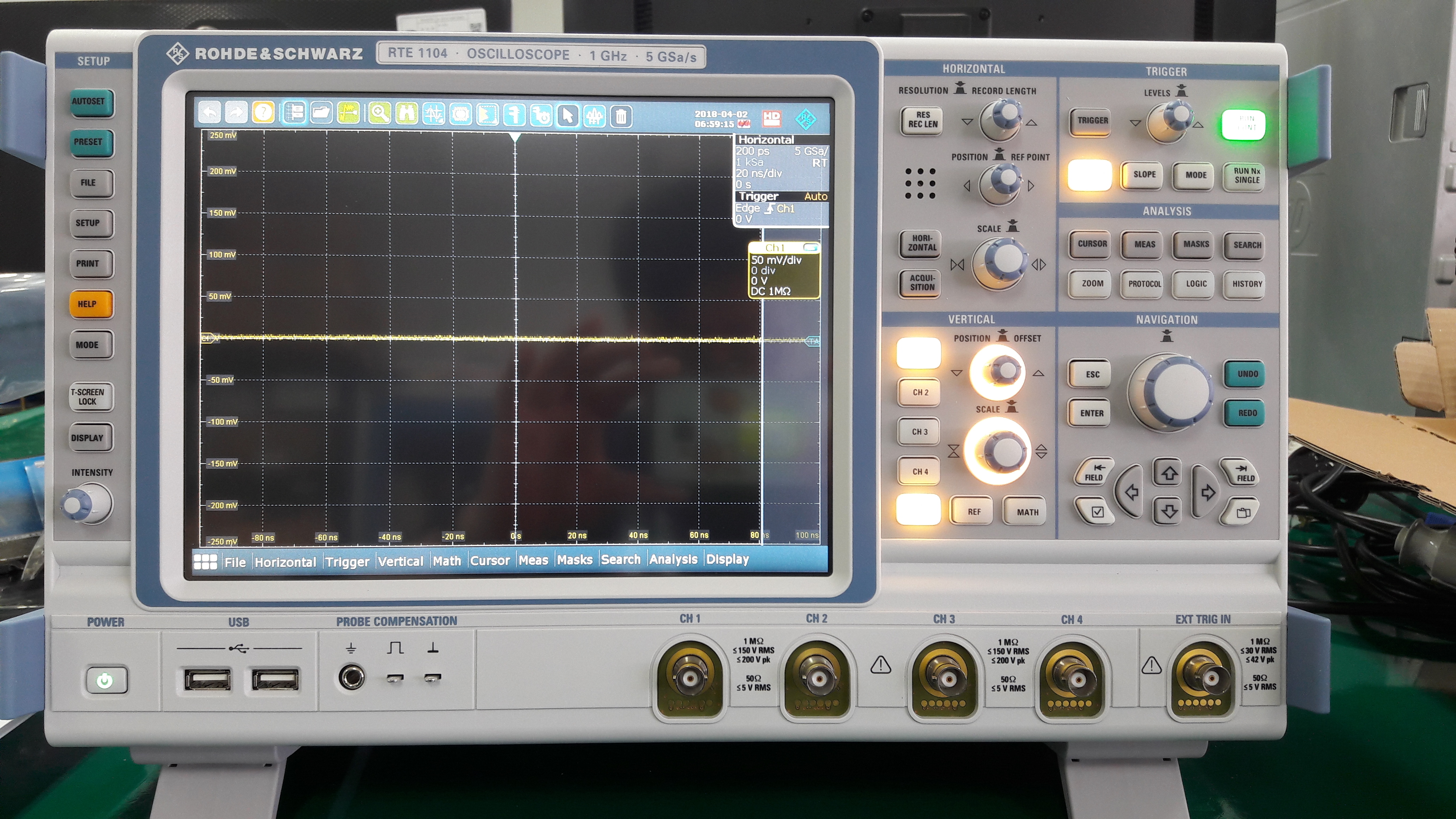Select the histogram toolbar icon
The image size is (1456, 819).
point(487,115)
